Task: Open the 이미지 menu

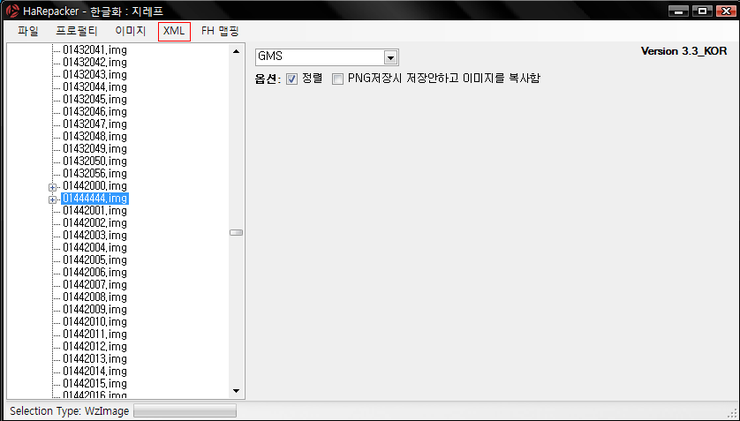Action: [130, 32]
